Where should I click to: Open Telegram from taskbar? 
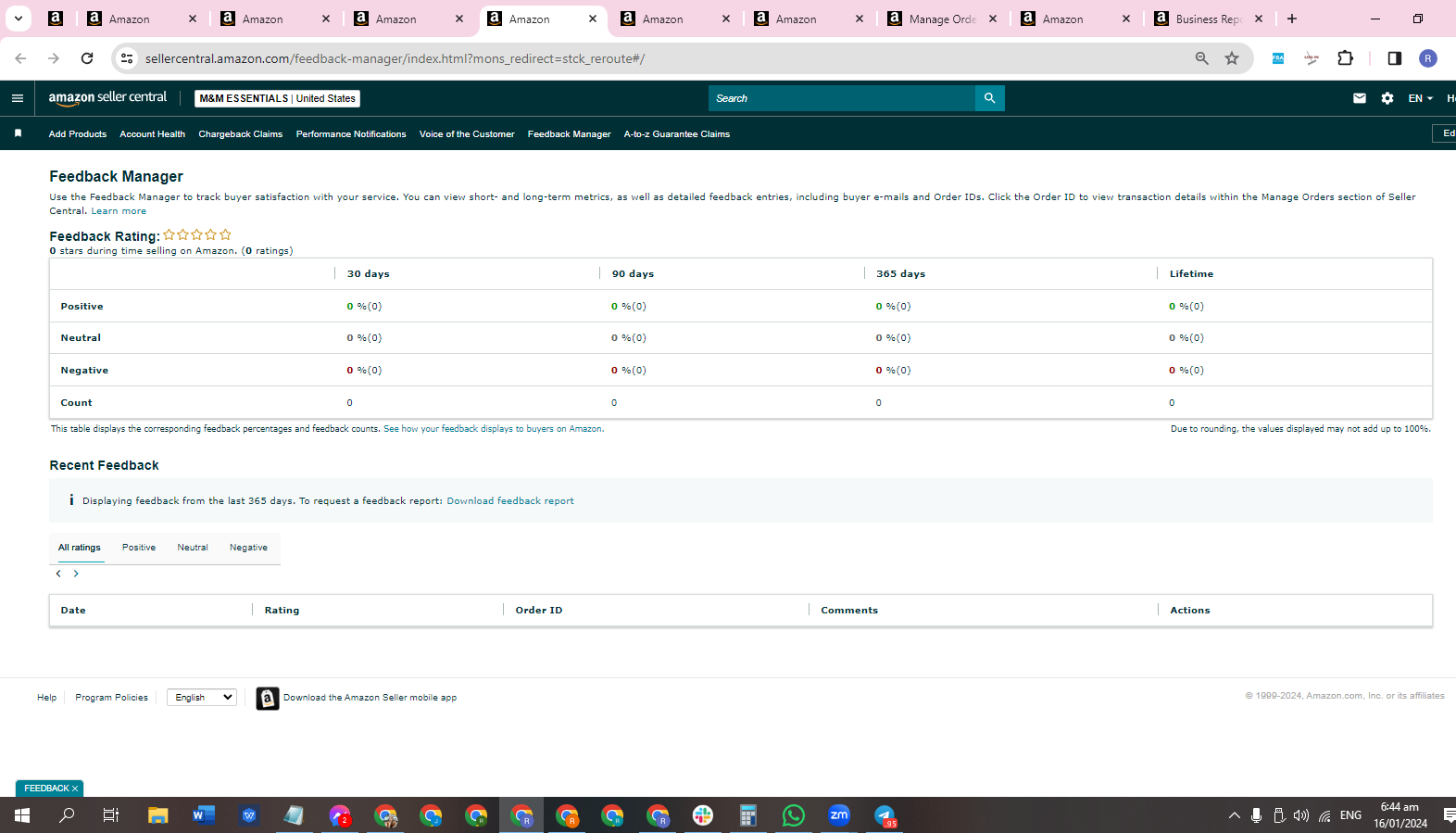pos(885,815)
